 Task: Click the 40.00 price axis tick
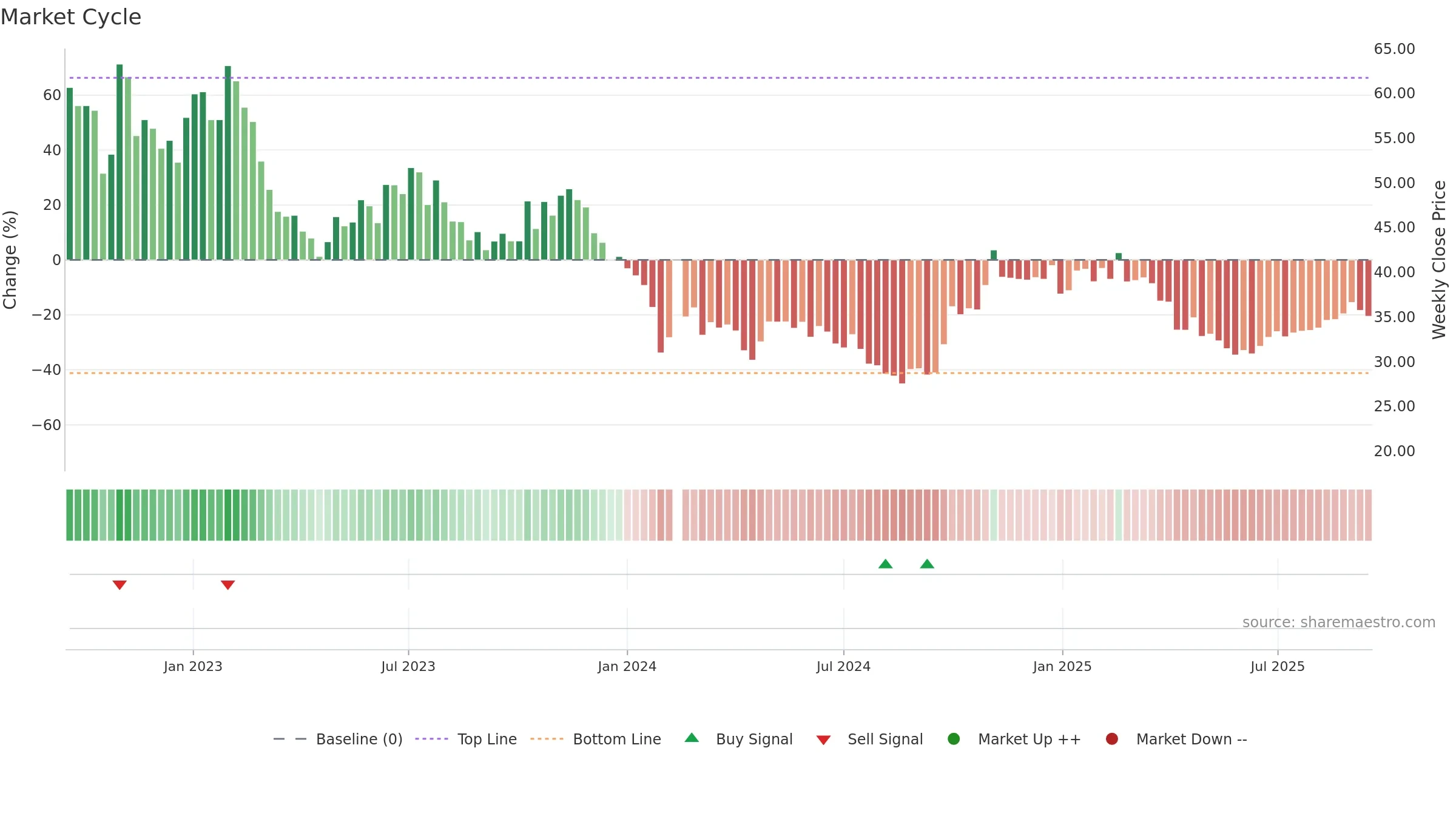click(x=1394, y=272)
